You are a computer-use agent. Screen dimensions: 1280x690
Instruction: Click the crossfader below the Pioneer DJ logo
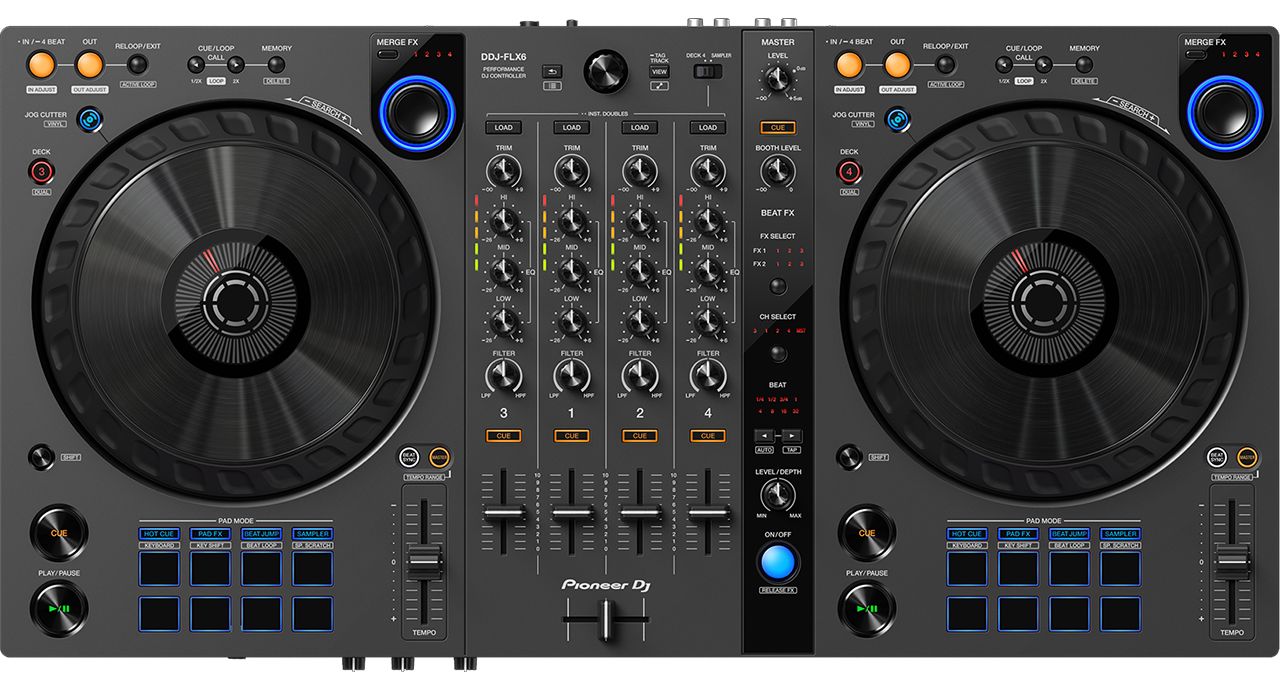point(605,621)
